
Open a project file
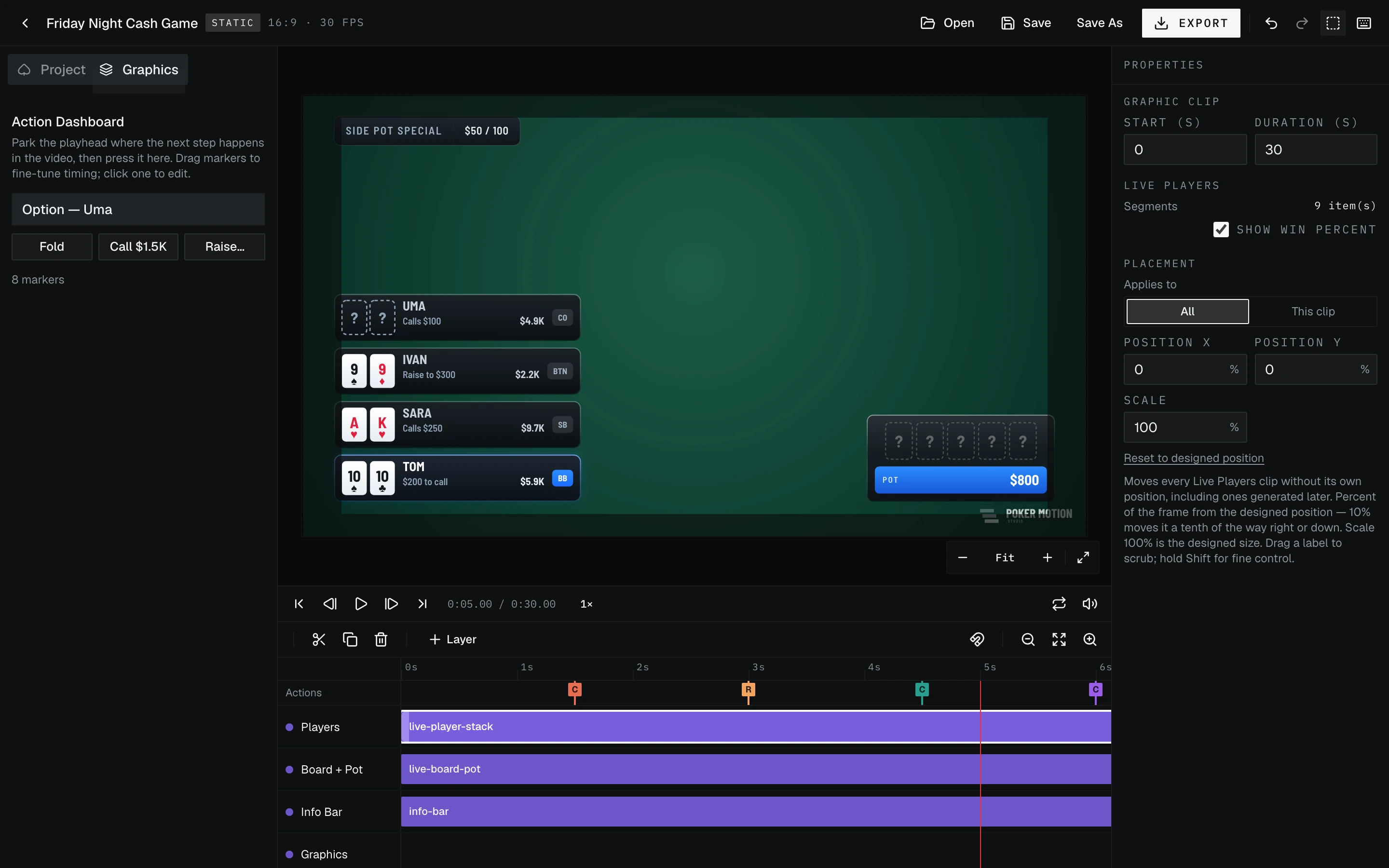click(947, 23)
